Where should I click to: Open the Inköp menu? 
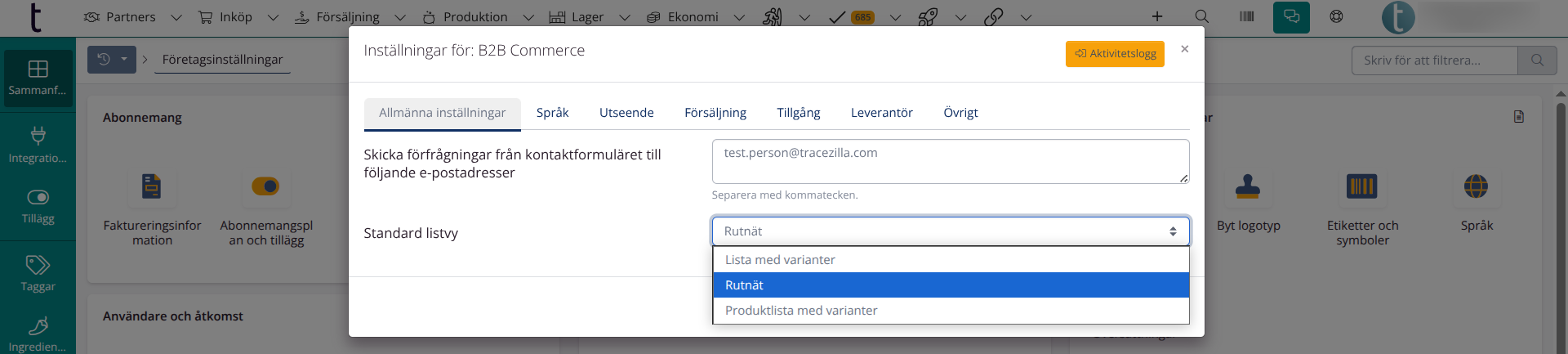coord(225,17)
